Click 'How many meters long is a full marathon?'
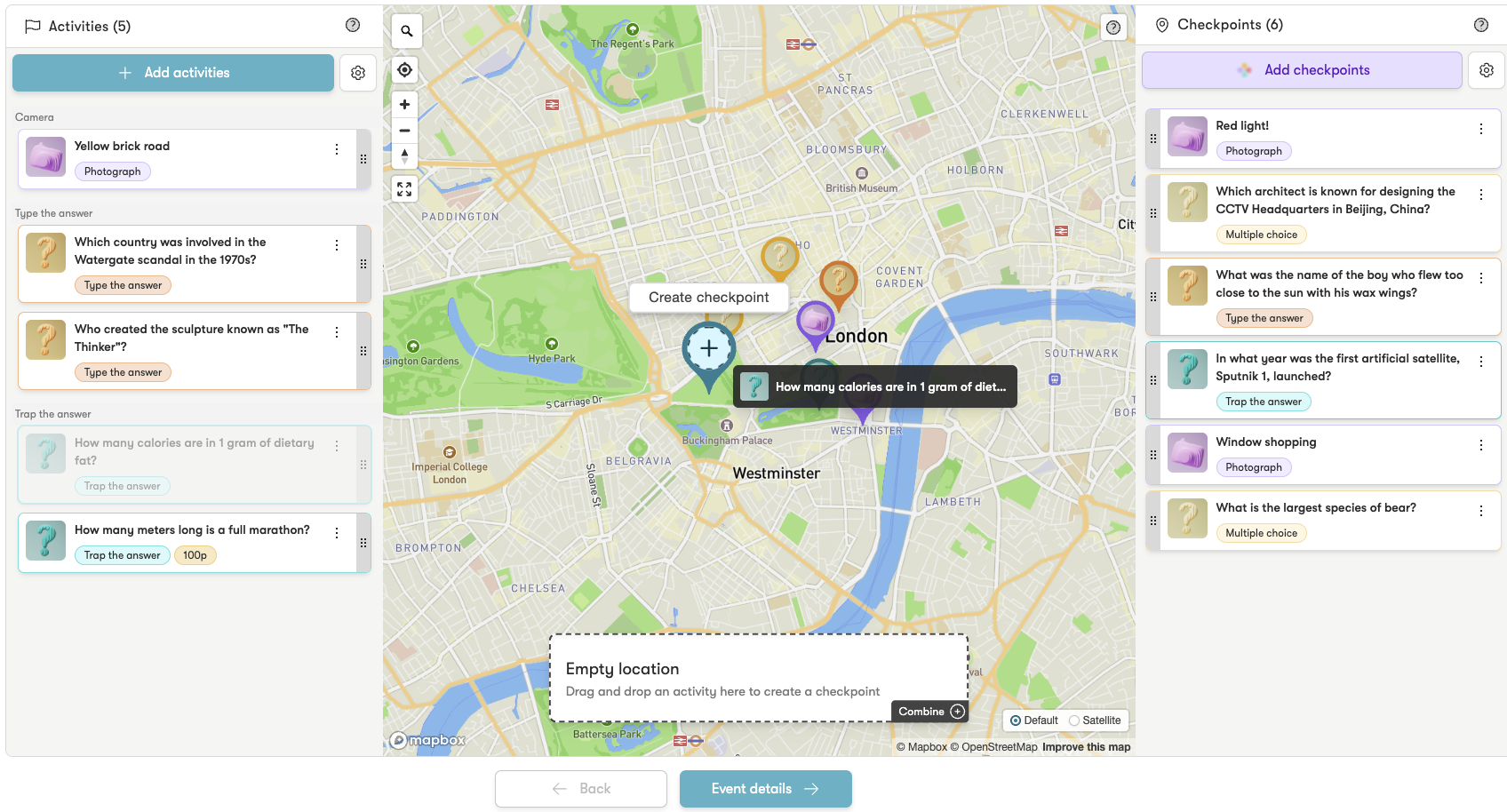 point(192,530)
